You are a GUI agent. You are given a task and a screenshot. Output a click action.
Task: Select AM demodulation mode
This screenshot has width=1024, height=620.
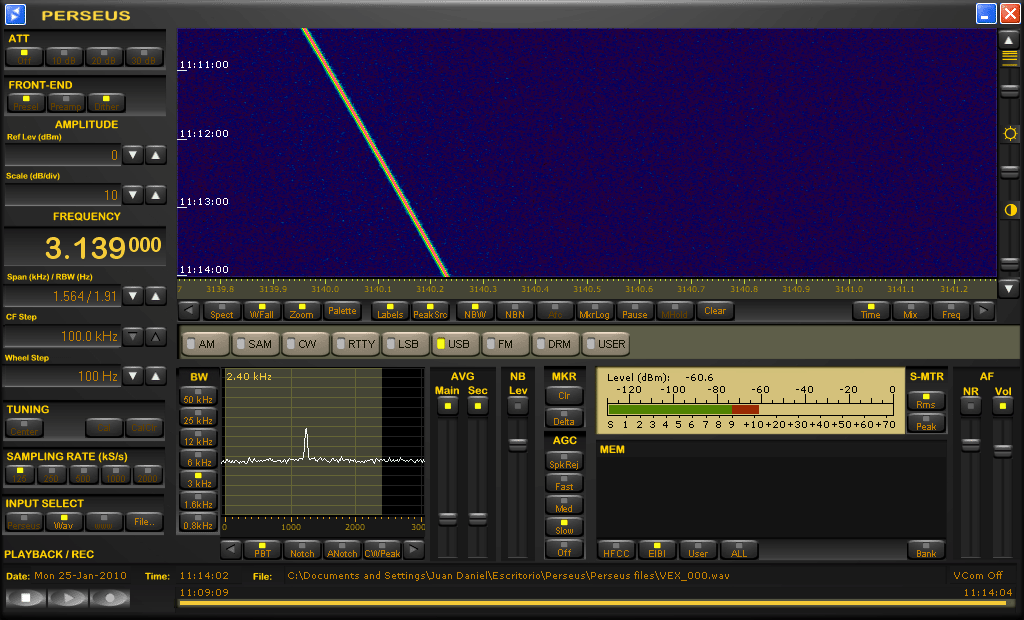point(206,344)
